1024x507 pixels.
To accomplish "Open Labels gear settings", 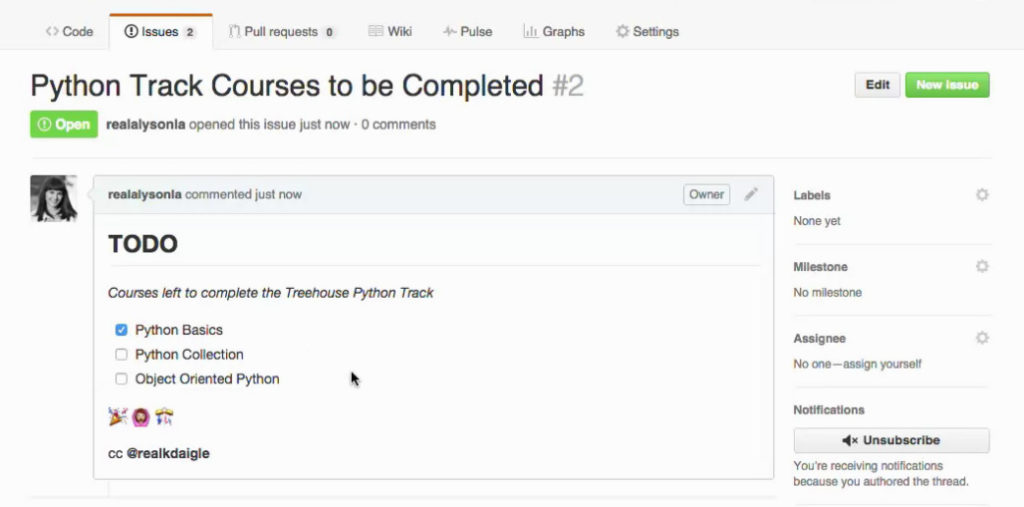I will pyautogui.click(x=982, y=195).
